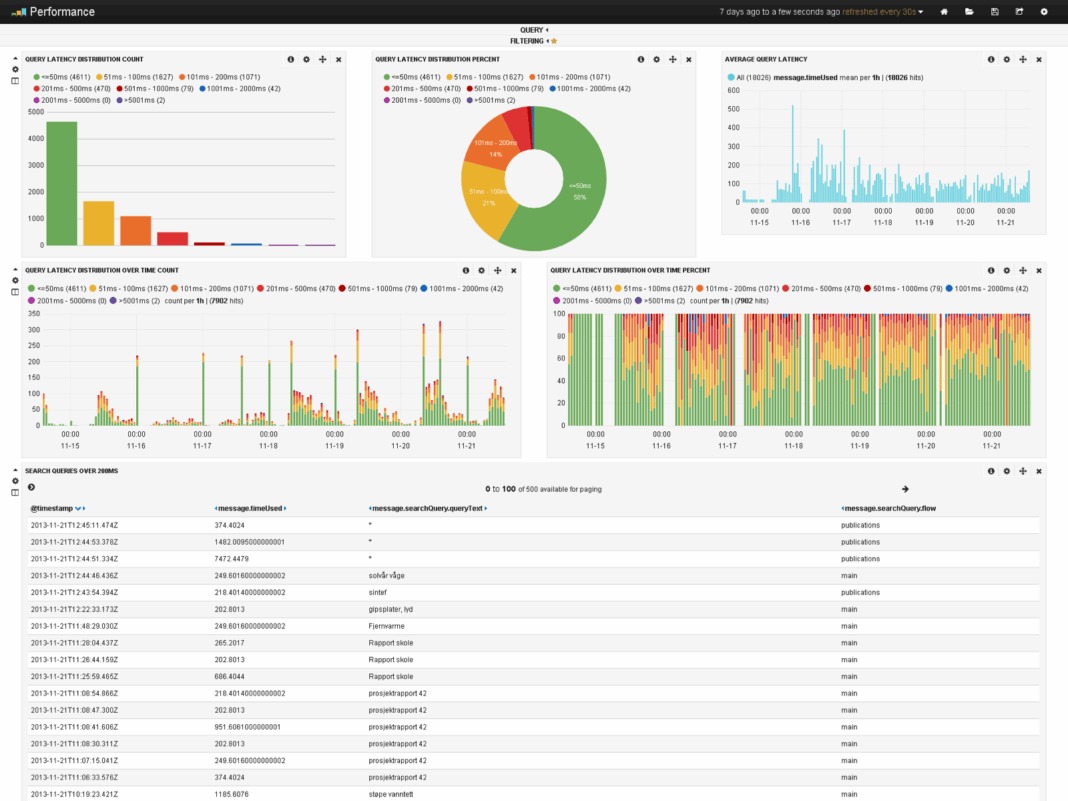Screen dimensions: 1068x801
Task: Toggle 201ms - 500ms in Over Time Count legend
Action: (x=288, y=288)
